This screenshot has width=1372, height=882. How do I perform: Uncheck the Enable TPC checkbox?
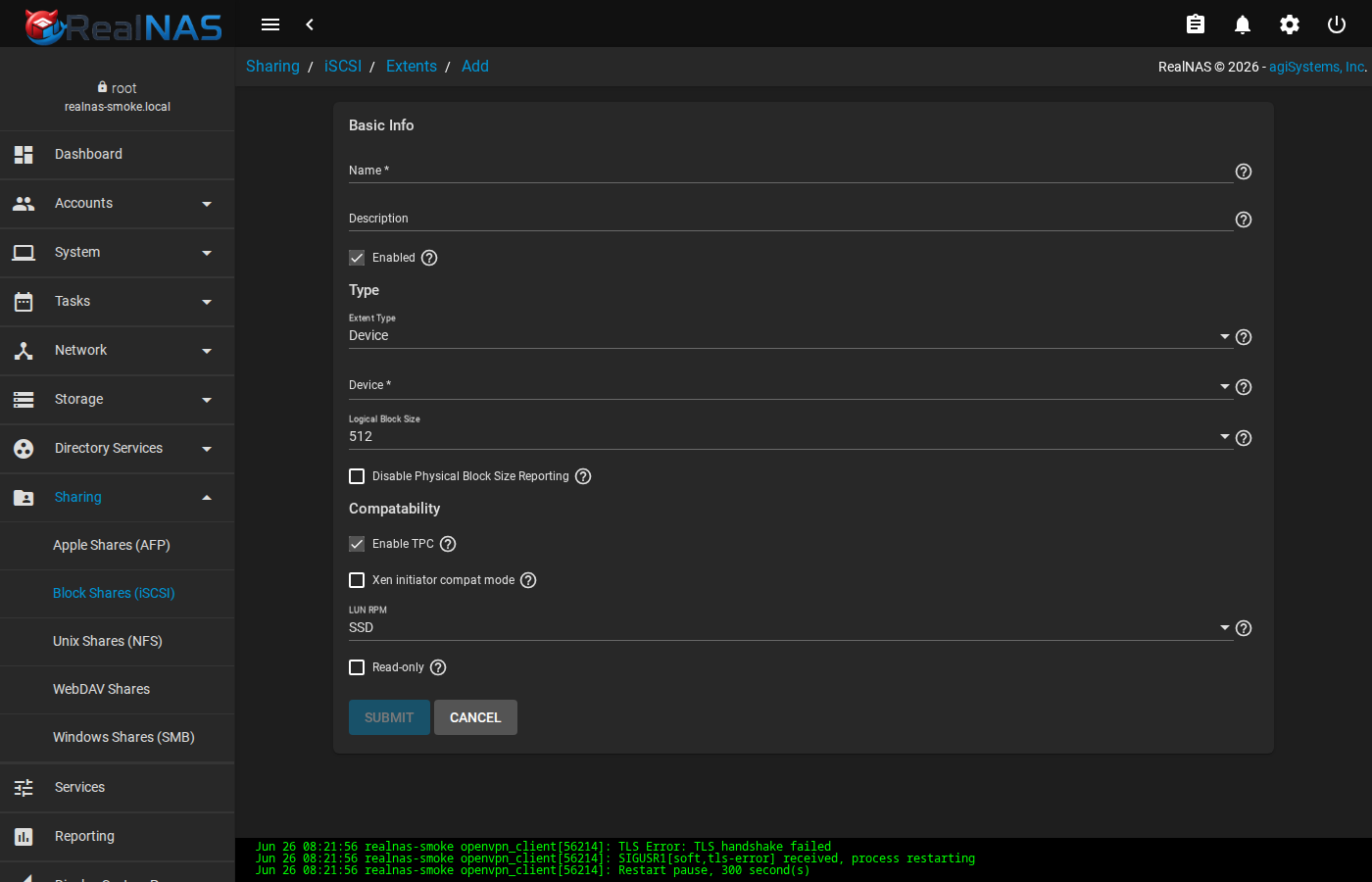pos(357,544)
